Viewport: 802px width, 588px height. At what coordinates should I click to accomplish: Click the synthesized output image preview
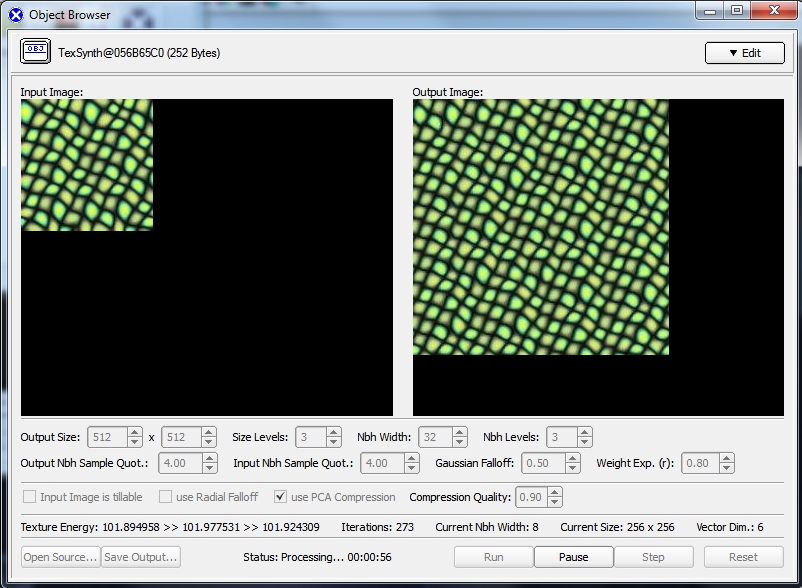tap(540, 227)
